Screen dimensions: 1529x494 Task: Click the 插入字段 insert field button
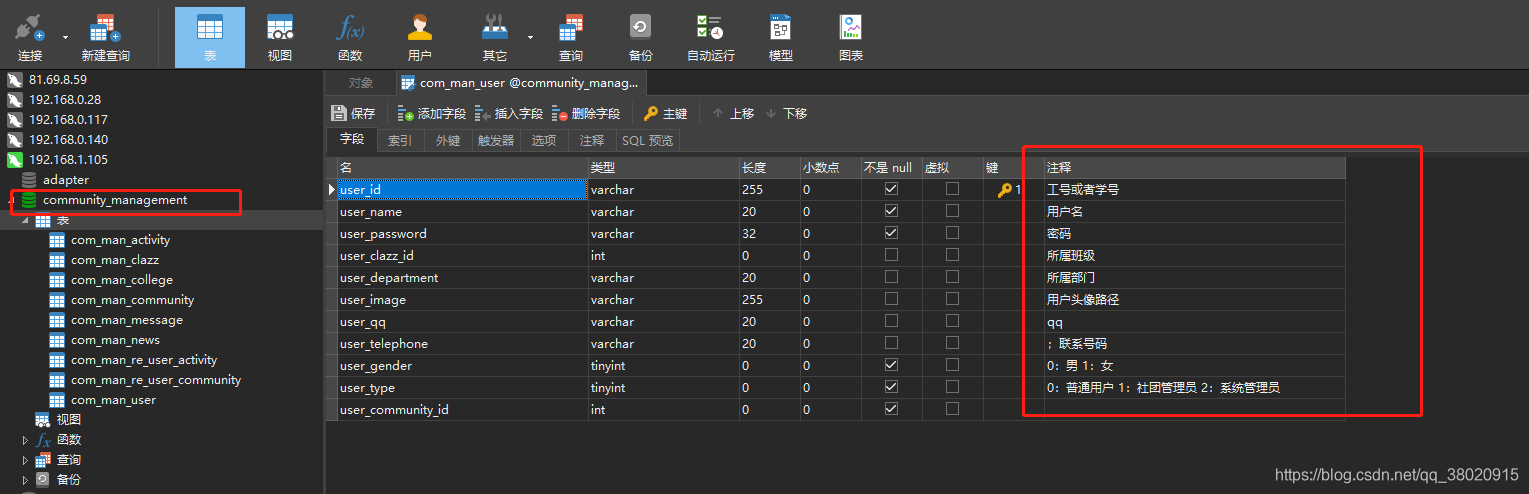point(509,113)
